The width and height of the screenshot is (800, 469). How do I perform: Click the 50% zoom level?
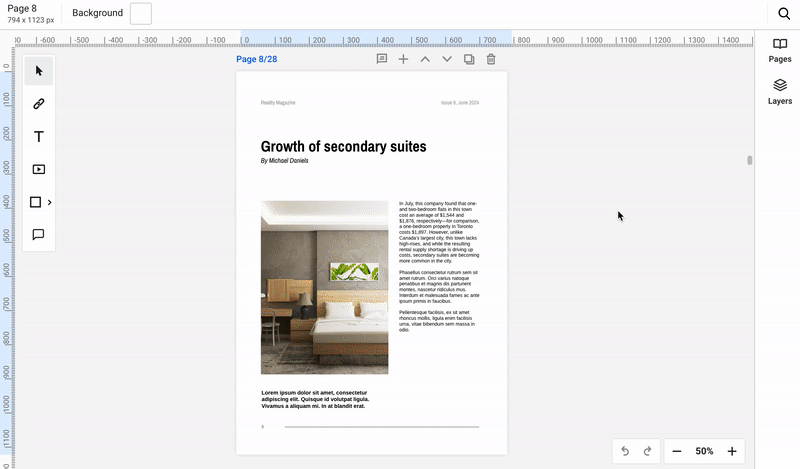point(704,451)
